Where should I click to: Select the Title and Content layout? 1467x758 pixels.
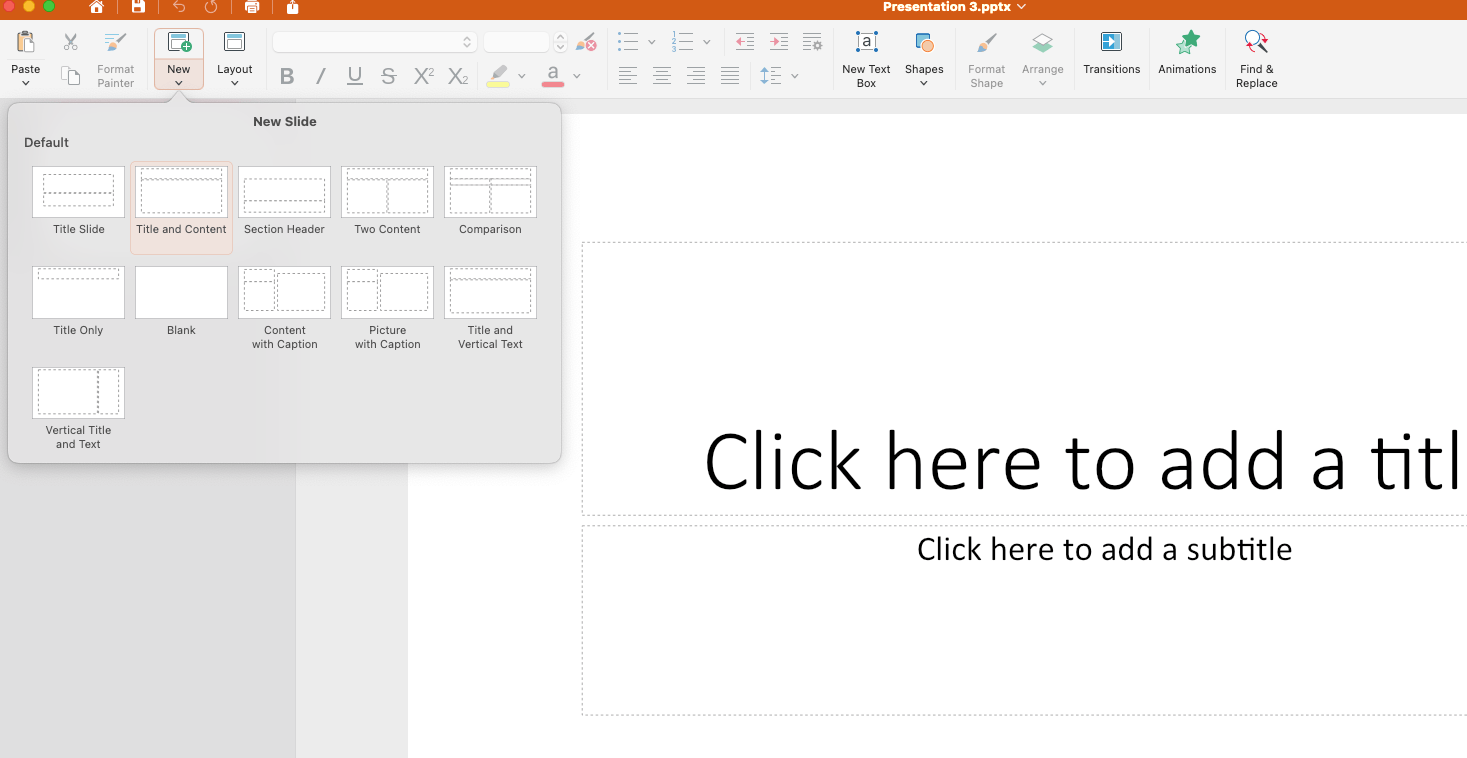point(181,192)
